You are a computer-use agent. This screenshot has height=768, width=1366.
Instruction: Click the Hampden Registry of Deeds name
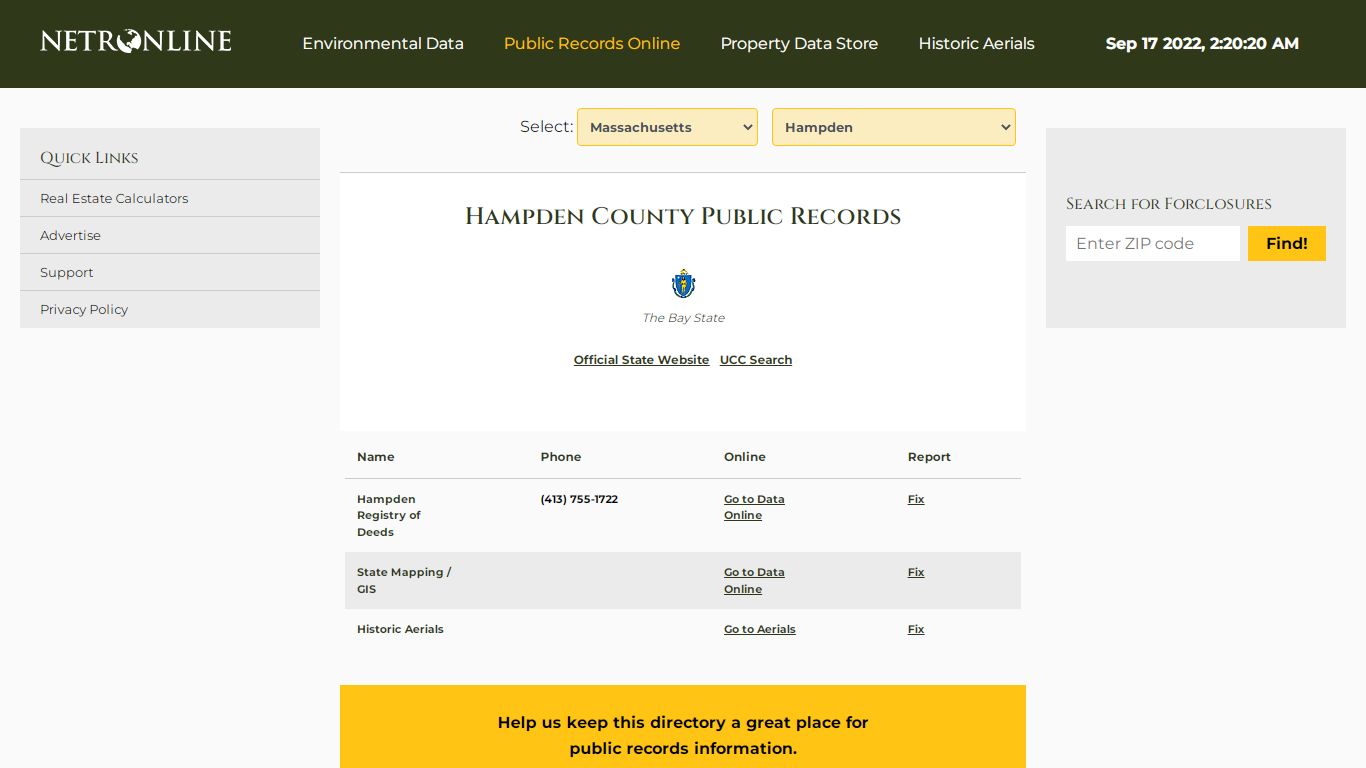coord(389,515)
